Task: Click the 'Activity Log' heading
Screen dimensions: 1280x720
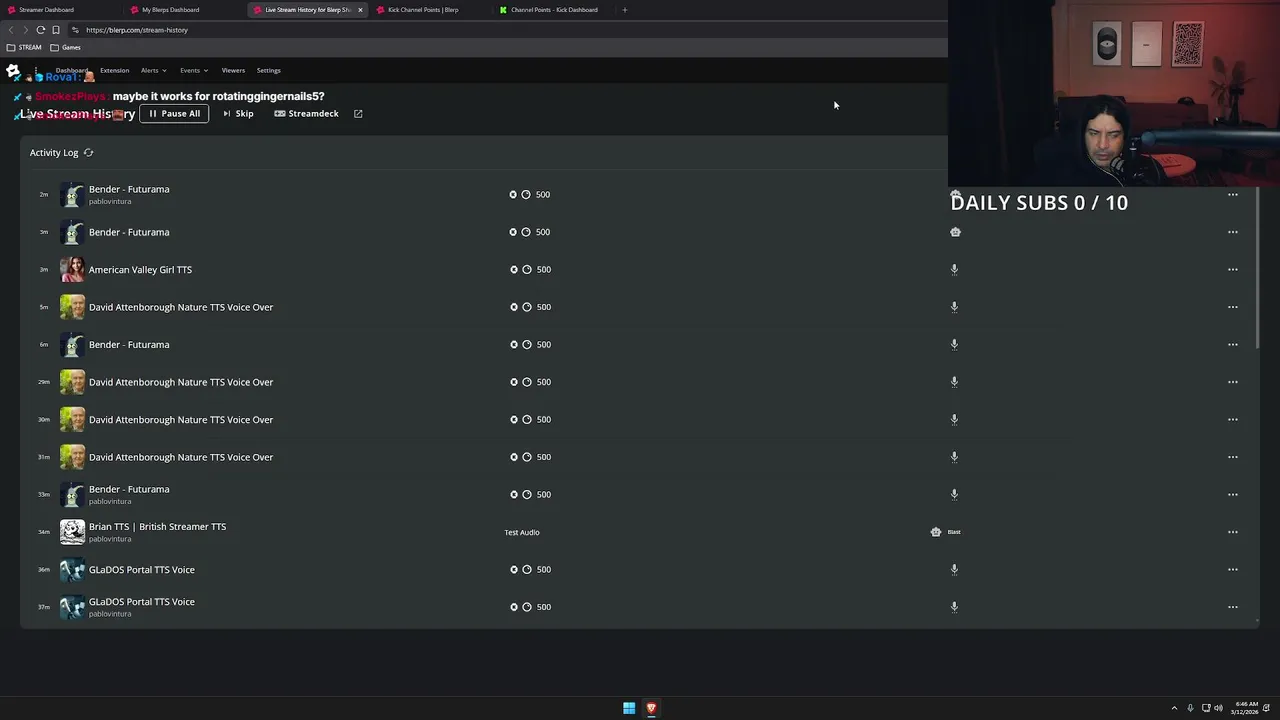Action: pyautogui.click(x=54, y=153)
